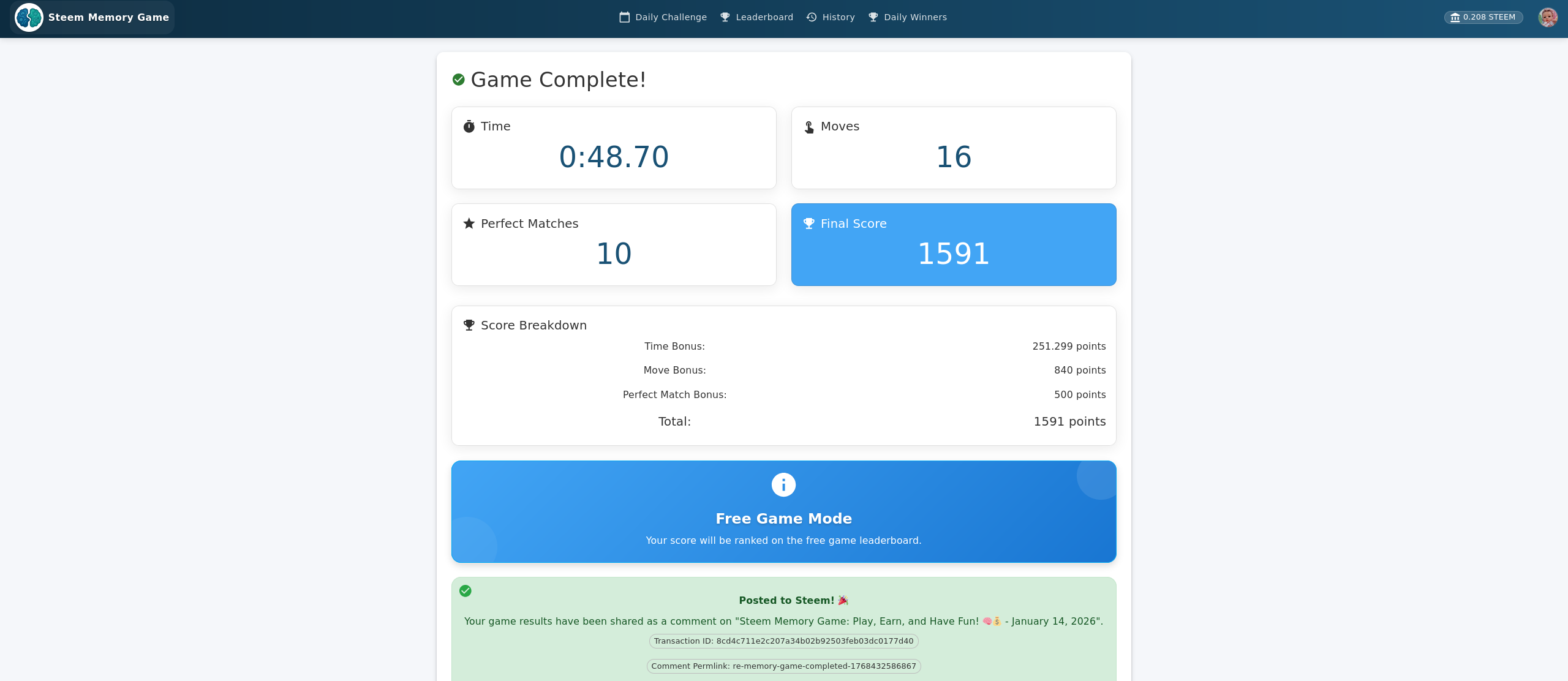Click the green Game Complete checkmark icon
This screenshot has height=681, width=1568.
pos(459,80)
